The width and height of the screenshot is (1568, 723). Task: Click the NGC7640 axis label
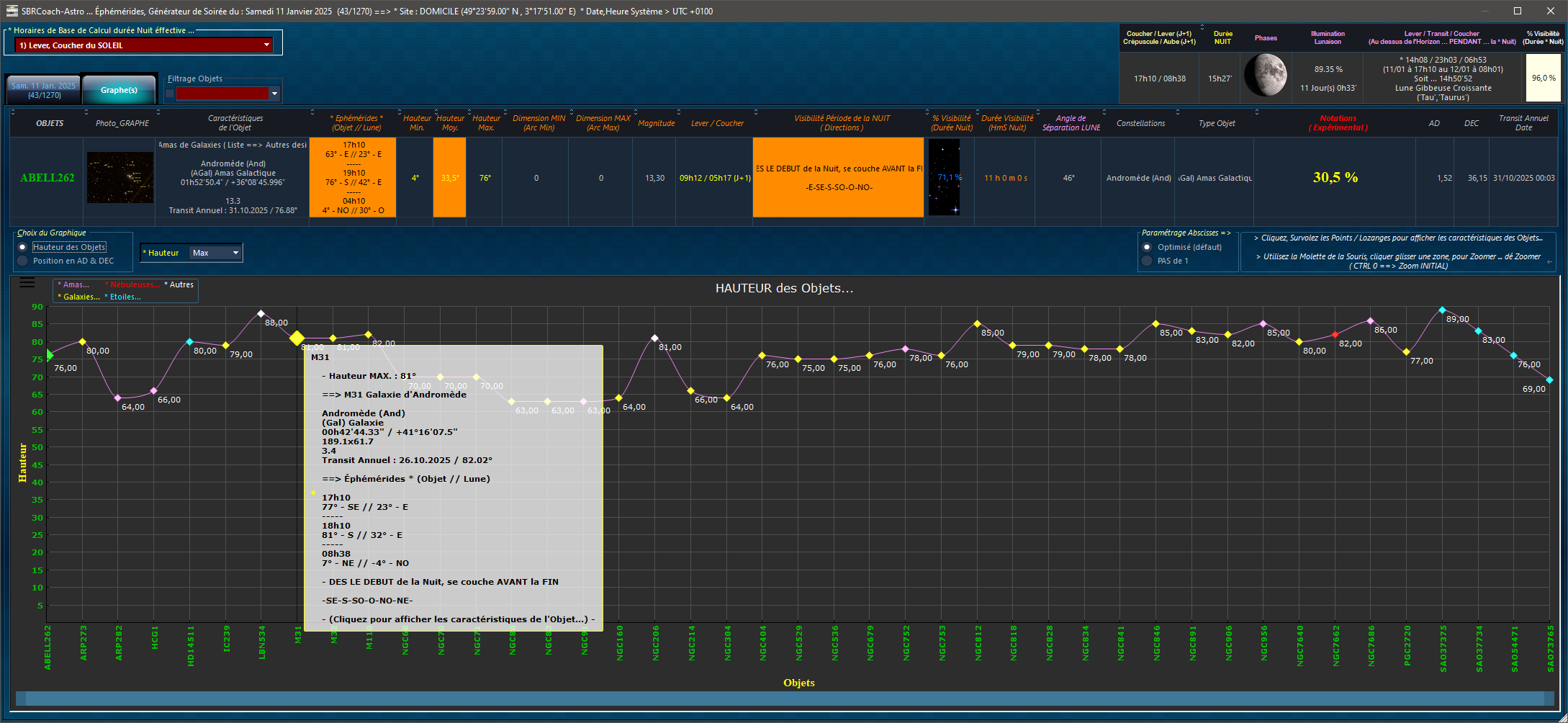pyautogui.click(x=1299, y=646)
